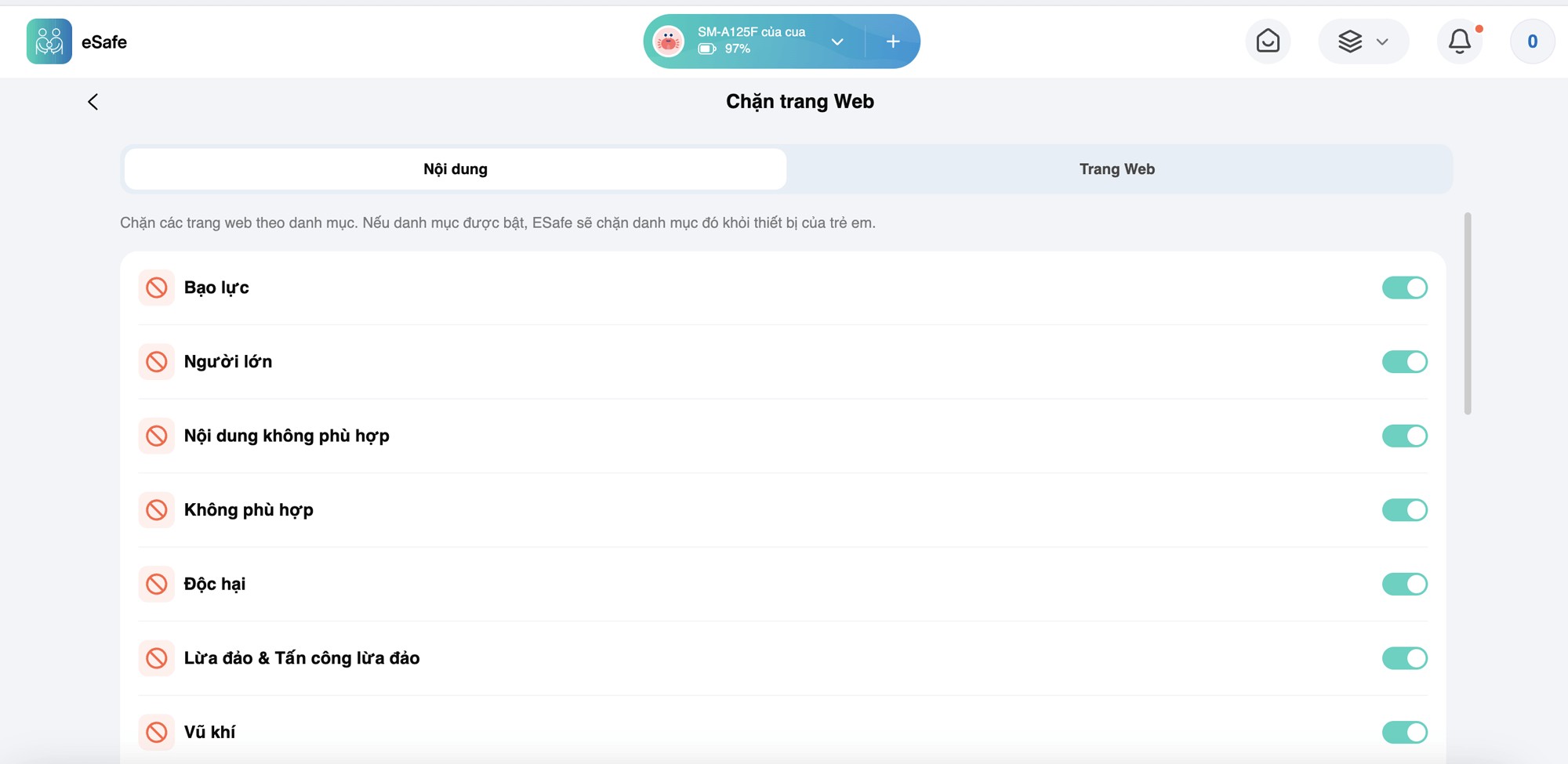
Task: Click the block icon beside Bạo lực
Action: point(157,288)
